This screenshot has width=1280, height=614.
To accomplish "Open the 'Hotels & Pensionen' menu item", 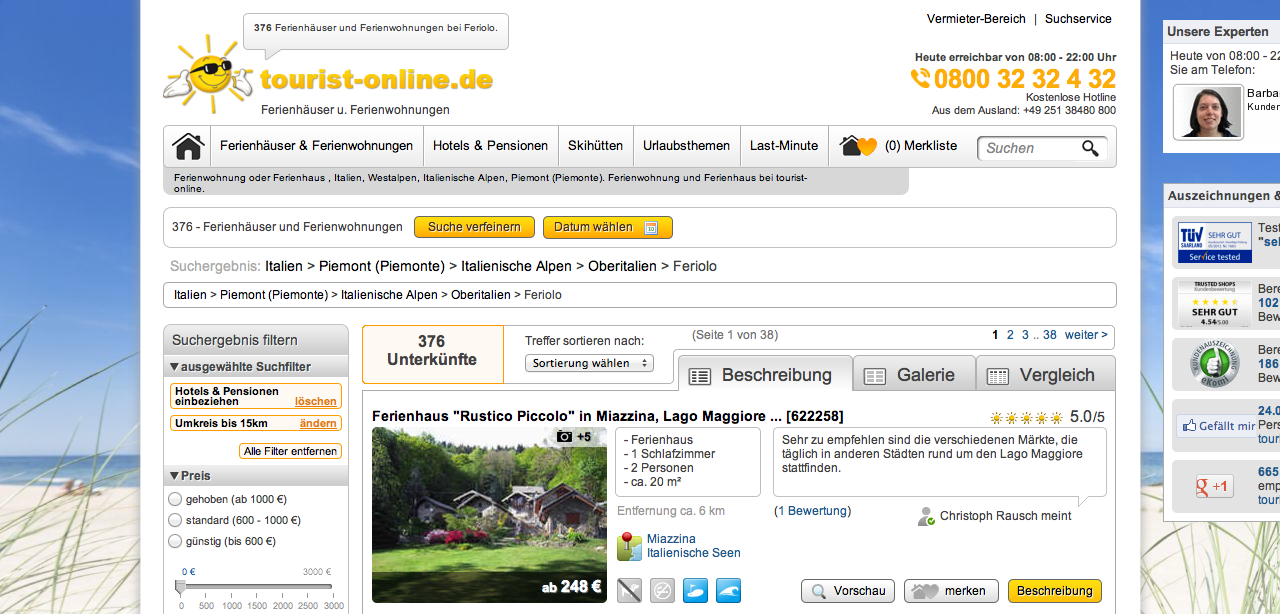I will coord(490,146).
